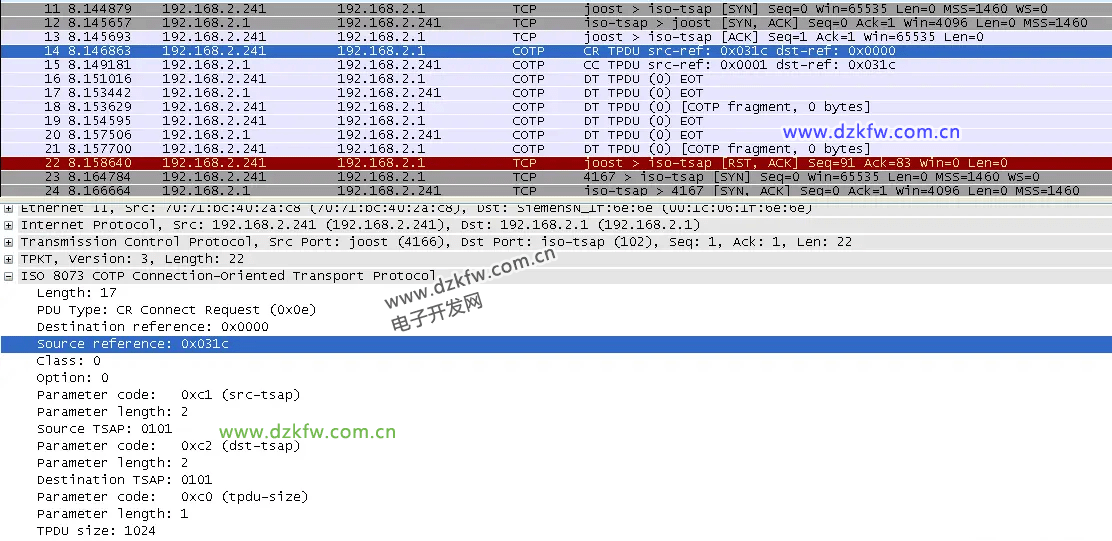This screenshot has height=541, width=1112.
Task: Select the Parameter code 0xc0 tpdu-size line
Action: (172, 497)
